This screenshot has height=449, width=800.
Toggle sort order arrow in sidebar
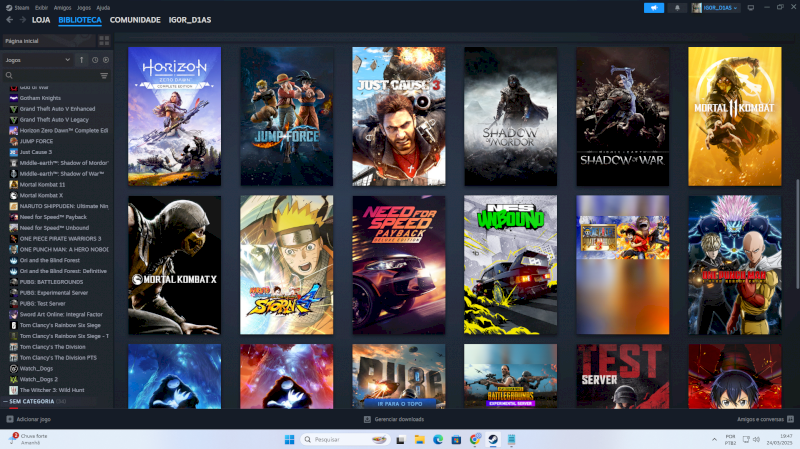(82, 60)
